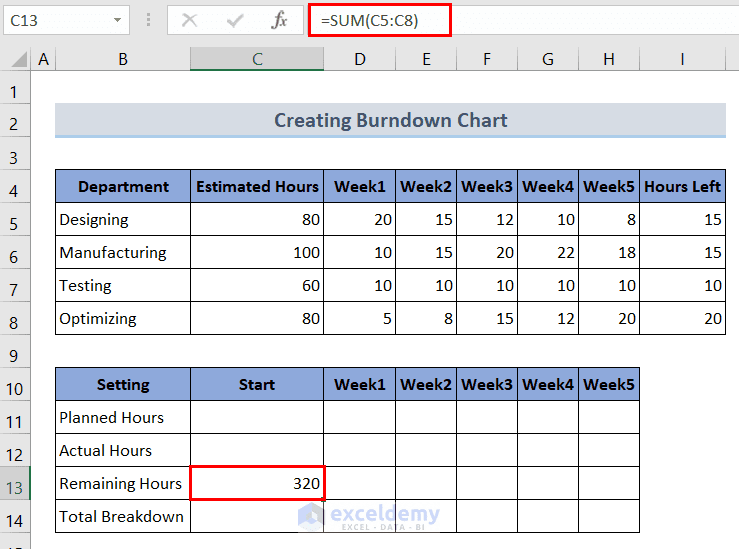Select the Remaining Hours label cell
Viewport: 739px width, 549px height.
click(x=123, y=483)
